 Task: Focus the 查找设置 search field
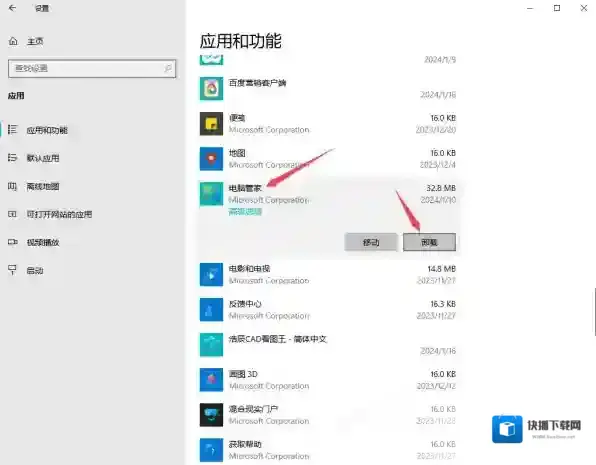pos(92,68)
